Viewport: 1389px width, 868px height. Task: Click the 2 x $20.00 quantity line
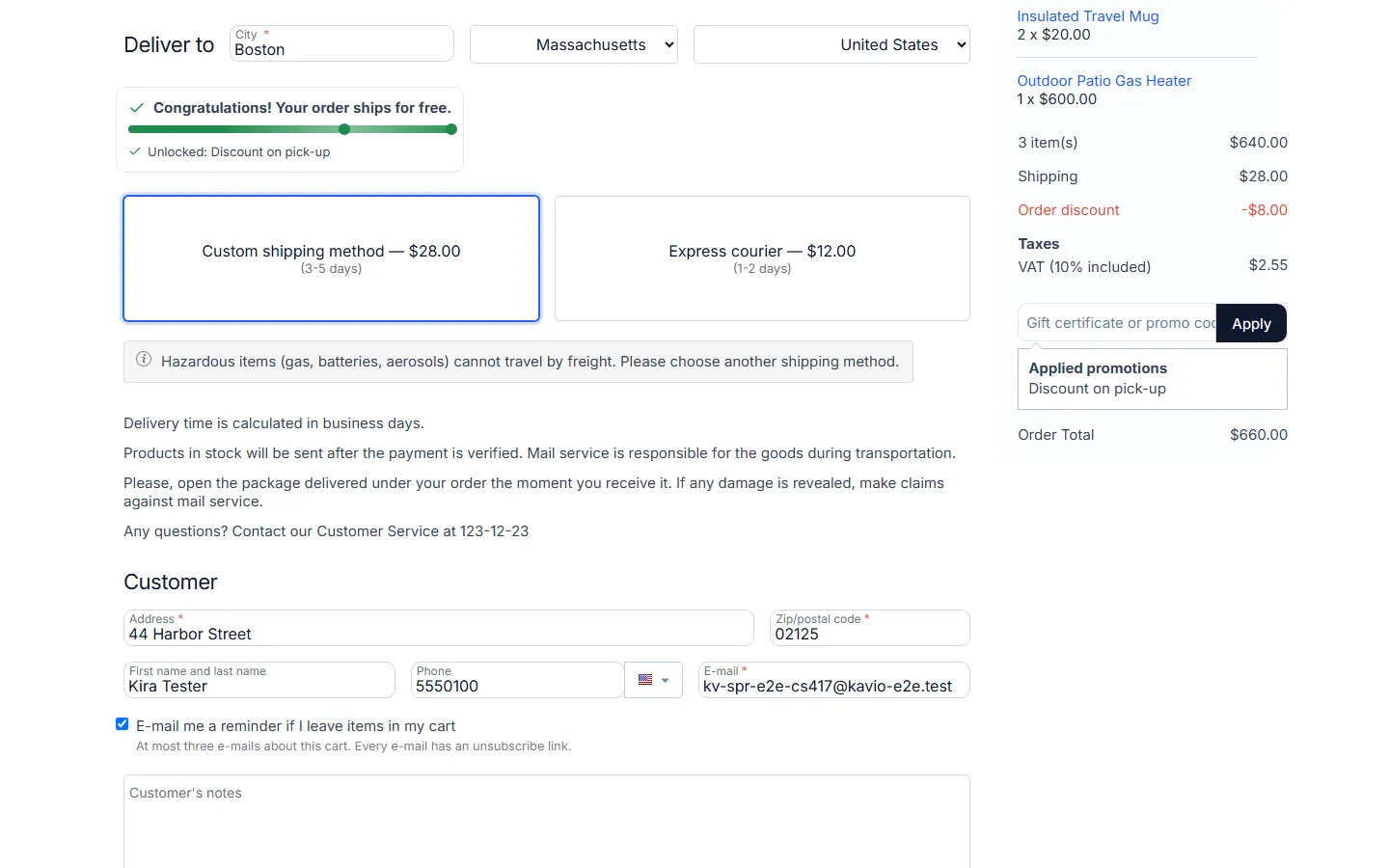tap(1053, 35)
